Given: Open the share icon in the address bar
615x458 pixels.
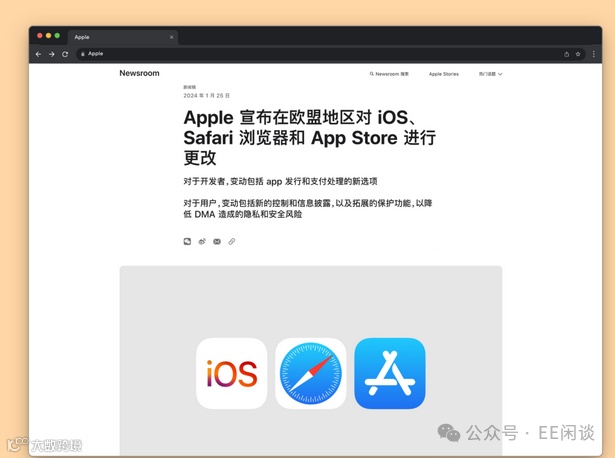Looking at the screenshot, I should pyautogui.click(x=566, y=54).
